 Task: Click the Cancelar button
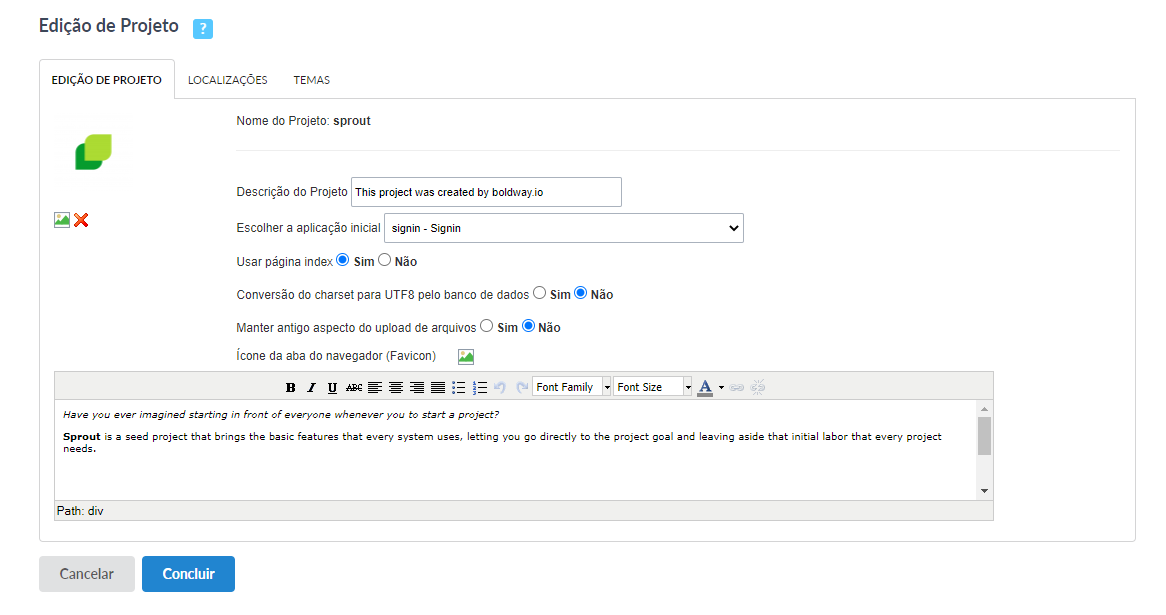(x=87, y=574)
